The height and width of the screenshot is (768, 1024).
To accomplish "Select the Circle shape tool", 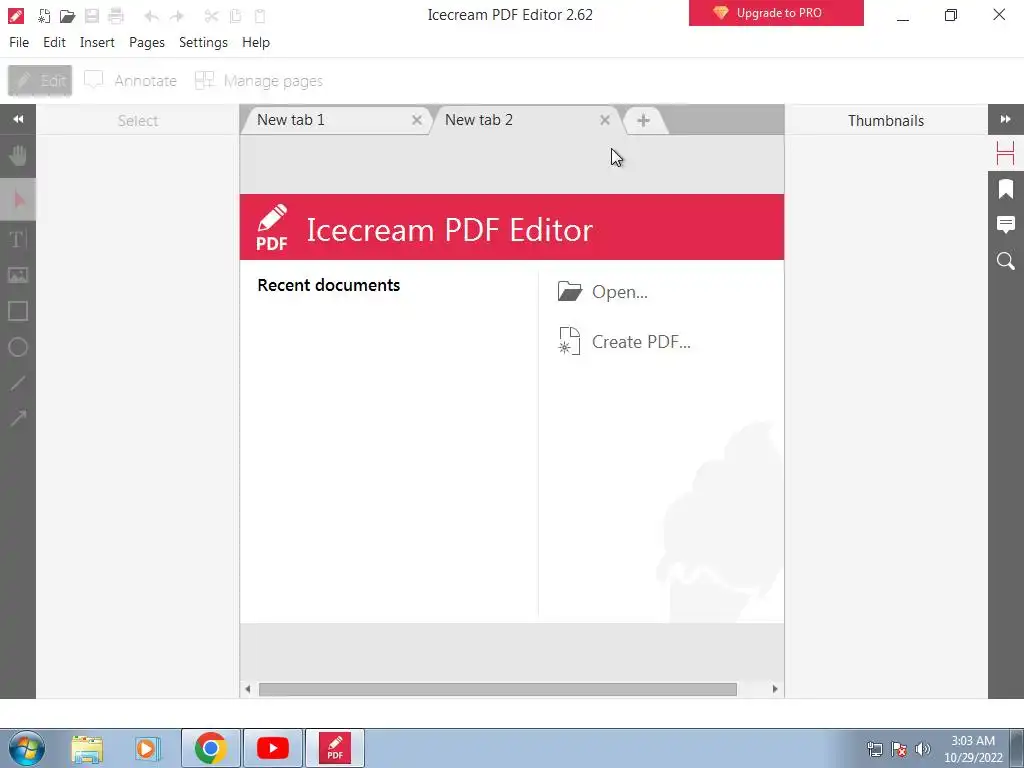I will click(18, 347).
